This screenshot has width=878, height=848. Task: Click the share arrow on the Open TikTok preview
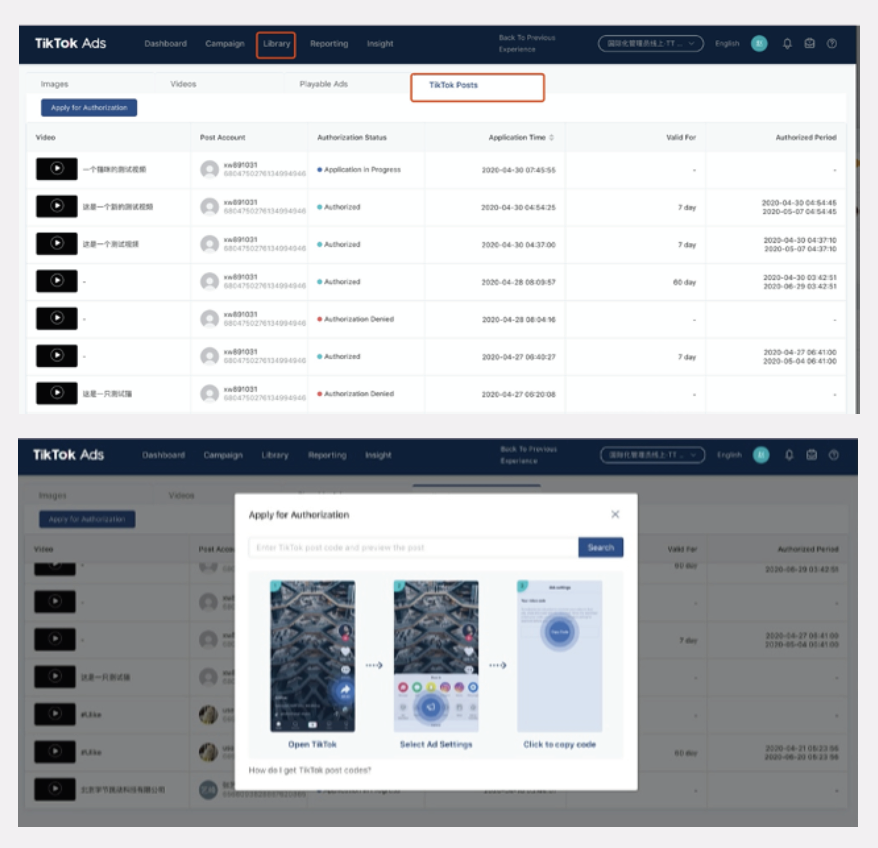pos(345,689)
